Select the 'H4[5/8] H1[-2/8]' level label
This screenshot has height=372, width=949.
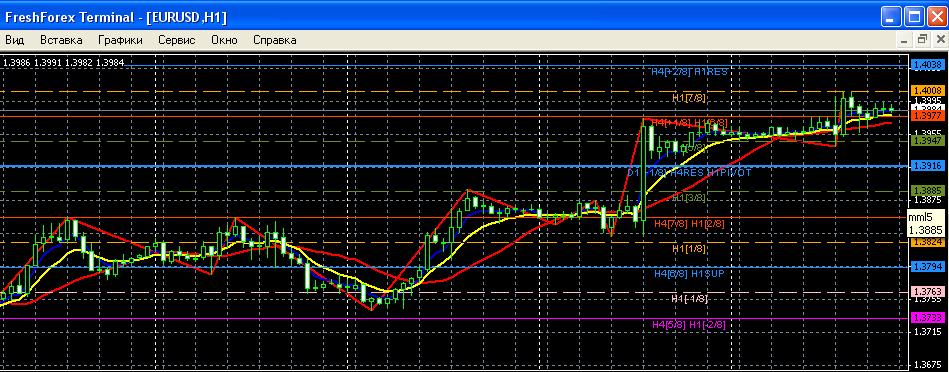(x=689, y=325)
